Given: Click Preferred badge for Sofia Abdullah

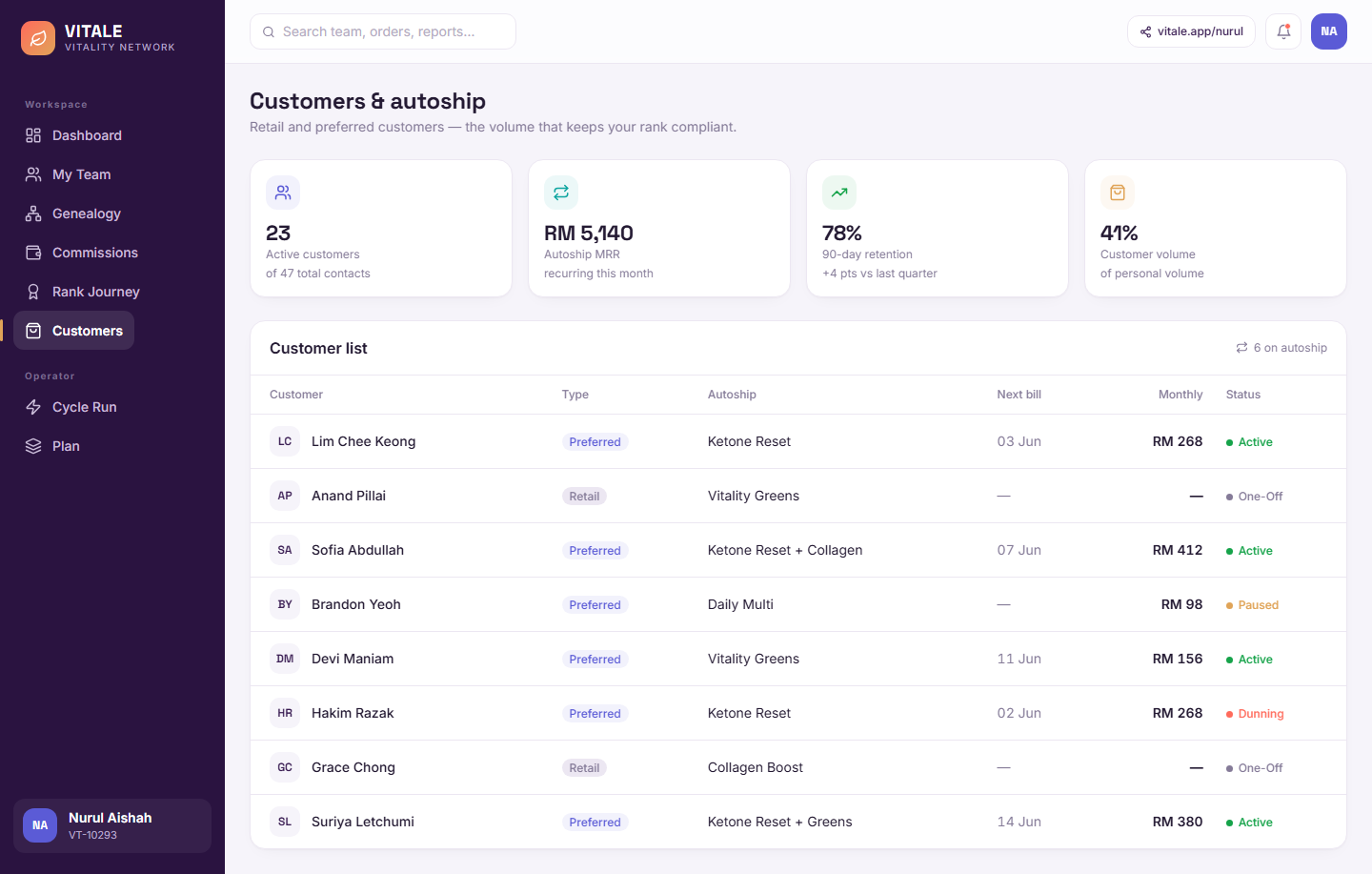Looking at the screenshot, I should [x=595, y=551].
